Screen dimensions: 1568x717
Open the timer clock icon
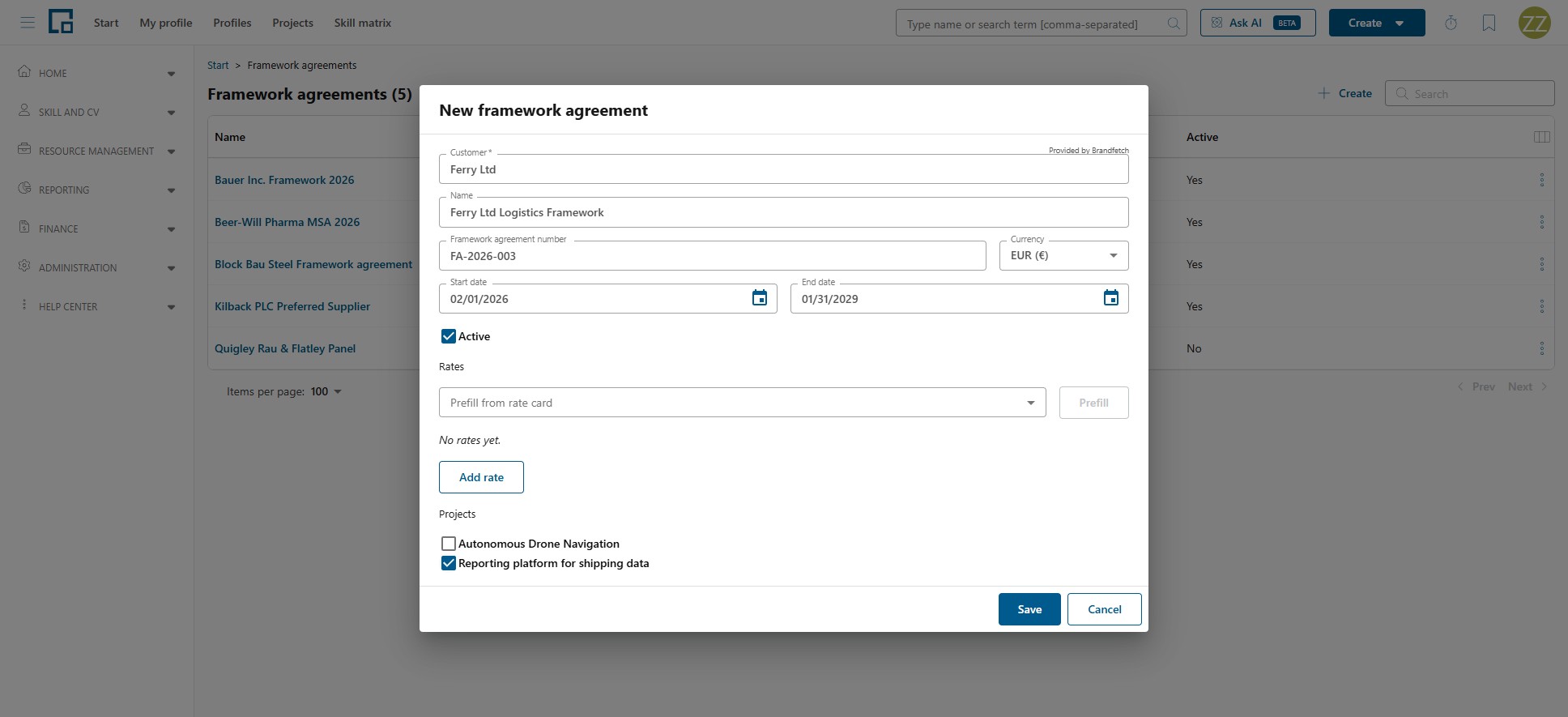1451,23
